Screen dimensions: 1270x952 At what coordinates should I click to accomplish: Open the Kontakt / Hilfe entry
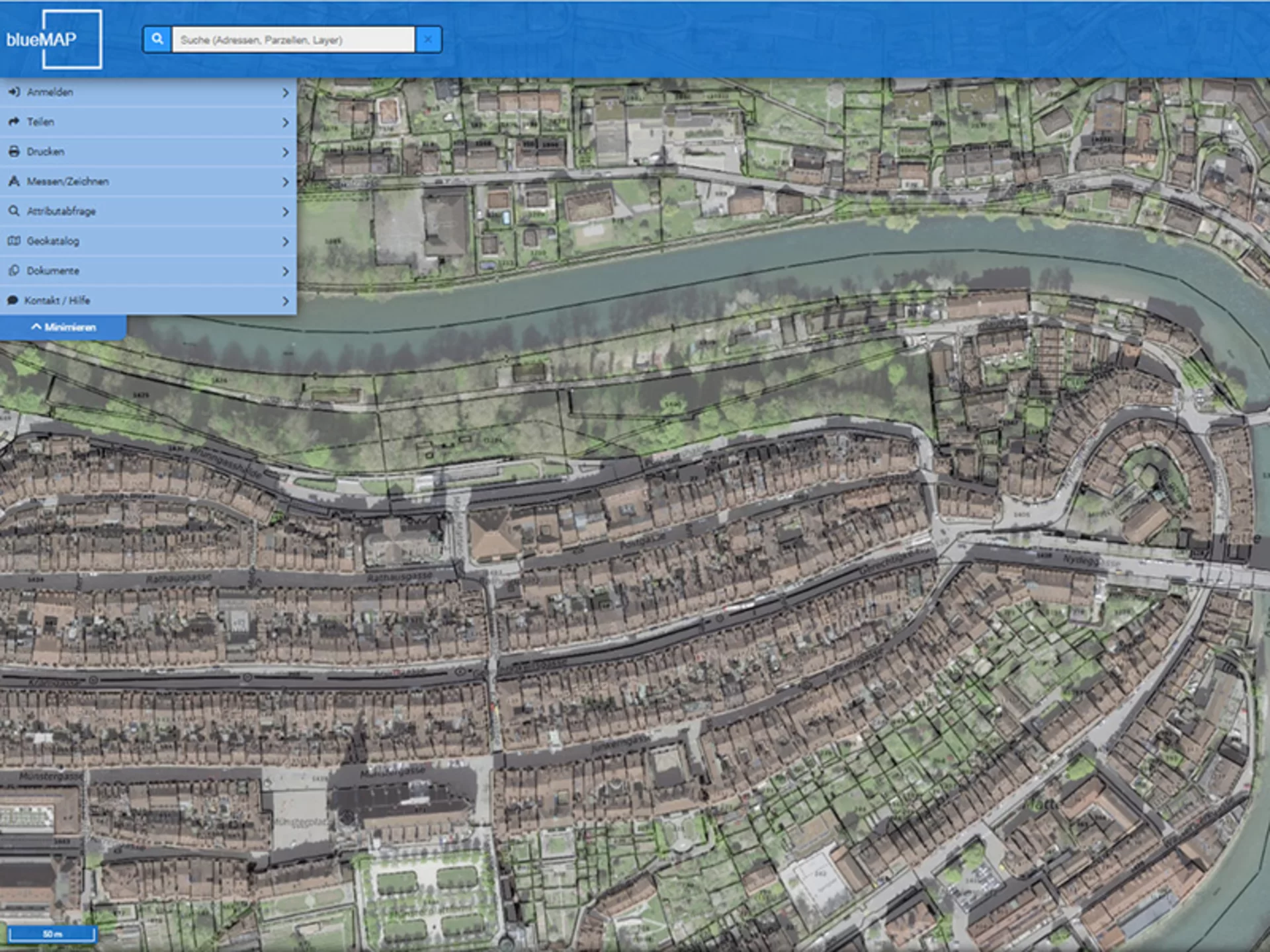[x=148, y=301]
